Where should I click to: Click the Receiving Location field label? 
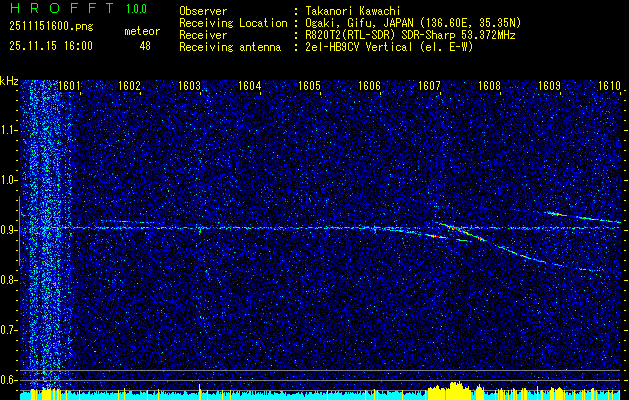(233, 23)
